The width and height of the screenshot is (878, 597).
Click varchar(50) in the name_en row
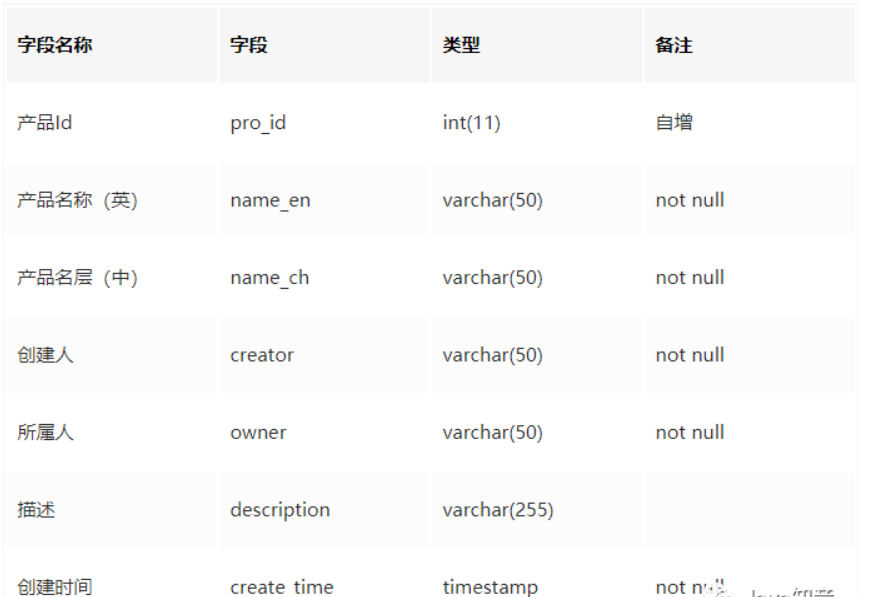point(537,200)
